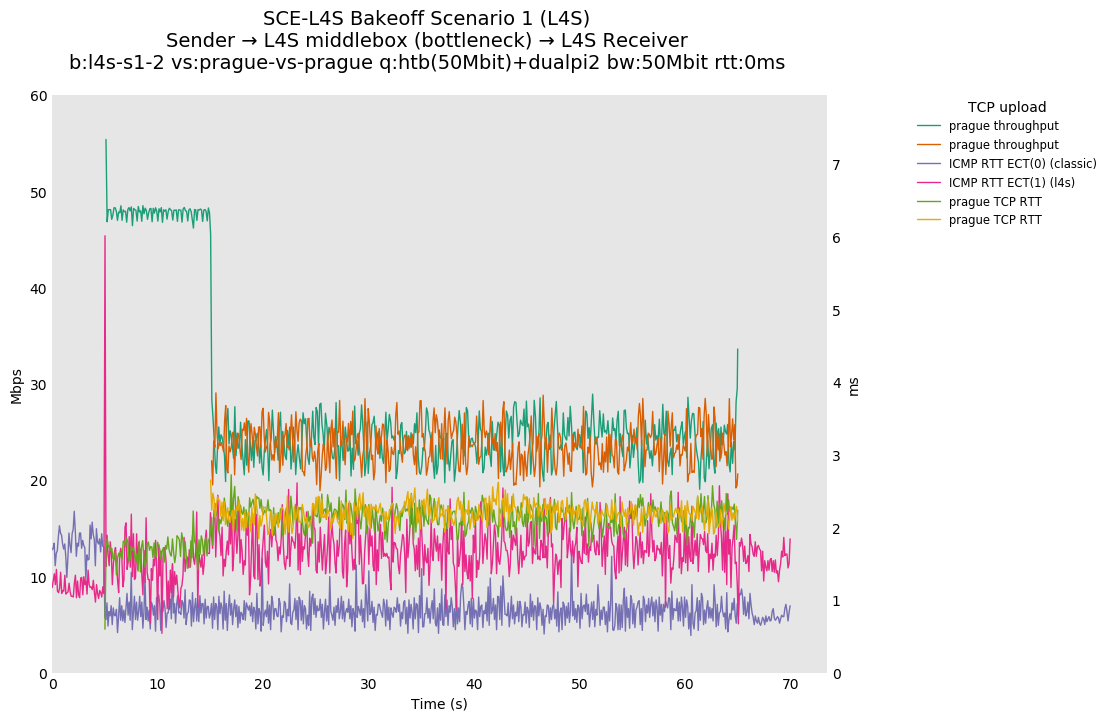Click the Time (s) x-axis label
The image size is (1111, 721).
click(439, 704)
